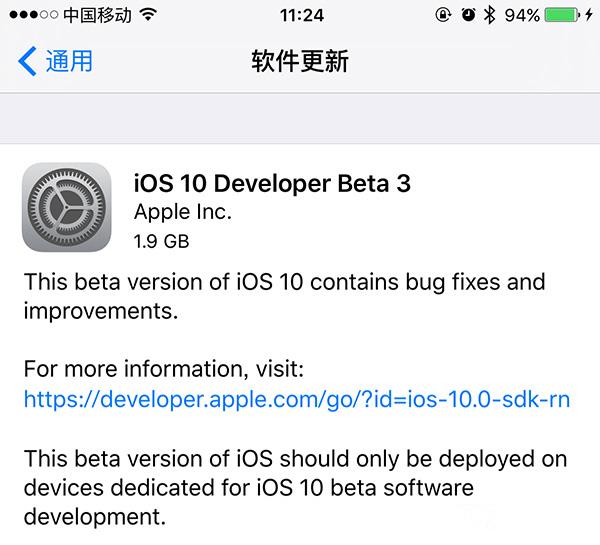
Task: Open the developer.apple.com release notes link
Action: 296,400
